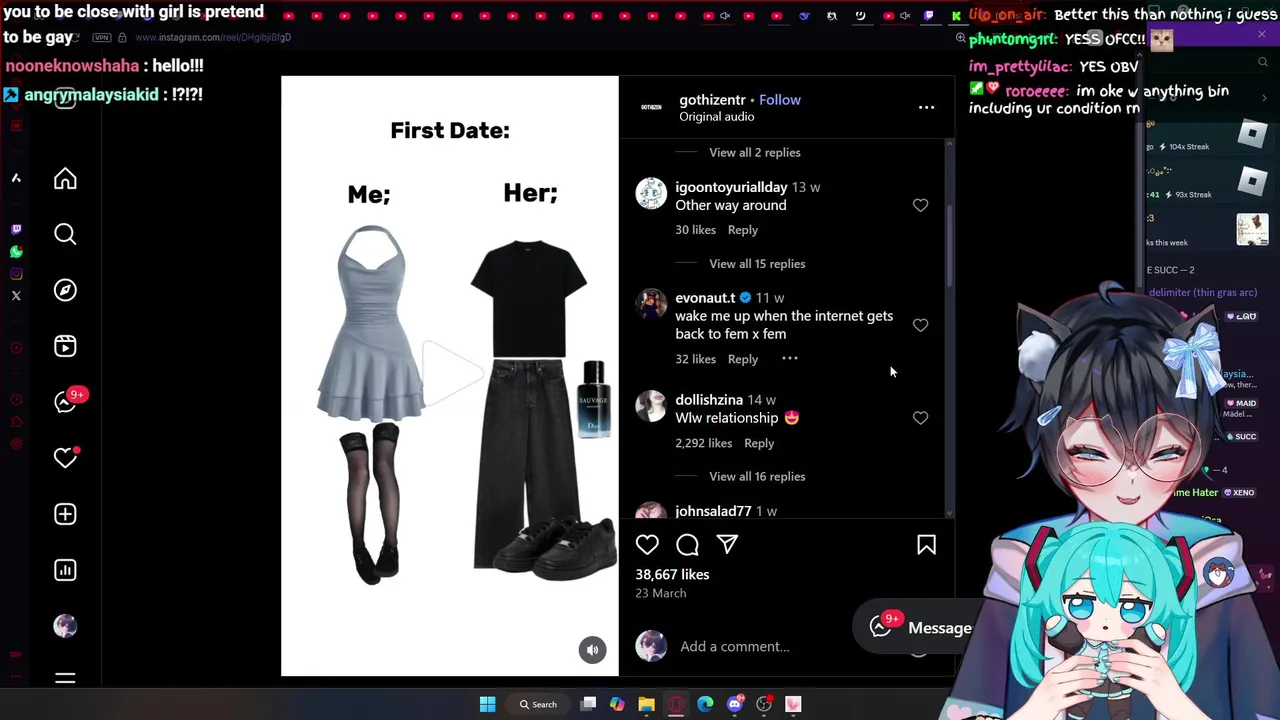Open Messages icon with 9+ badge in sidebar
This screenshot has width=1280, height=720.
(65, 402)
